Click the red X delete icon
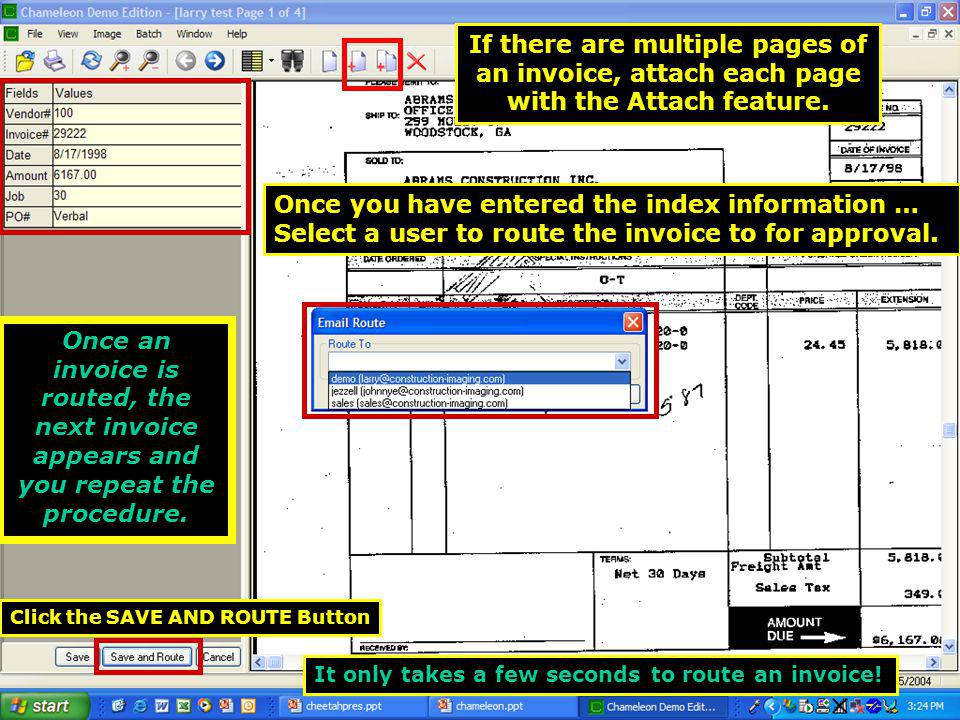960x720 pixels. [x=416, y=61]
